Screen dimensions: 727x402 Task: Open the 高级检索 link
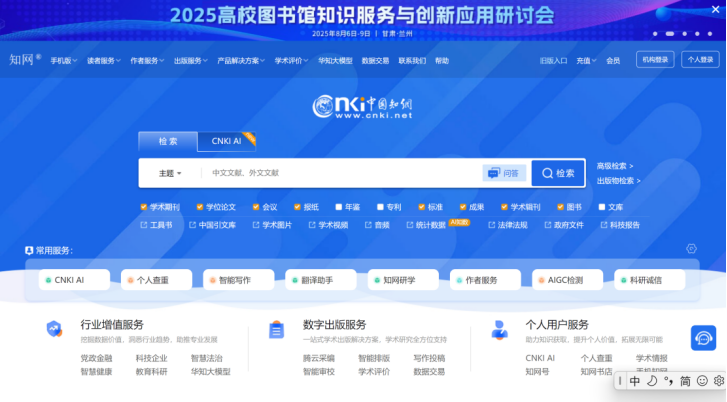615,166
